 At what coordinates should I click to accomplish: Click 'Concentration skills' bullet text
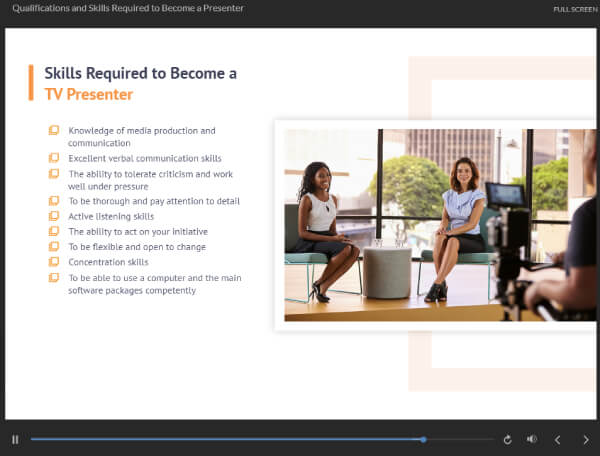(108, 262)
